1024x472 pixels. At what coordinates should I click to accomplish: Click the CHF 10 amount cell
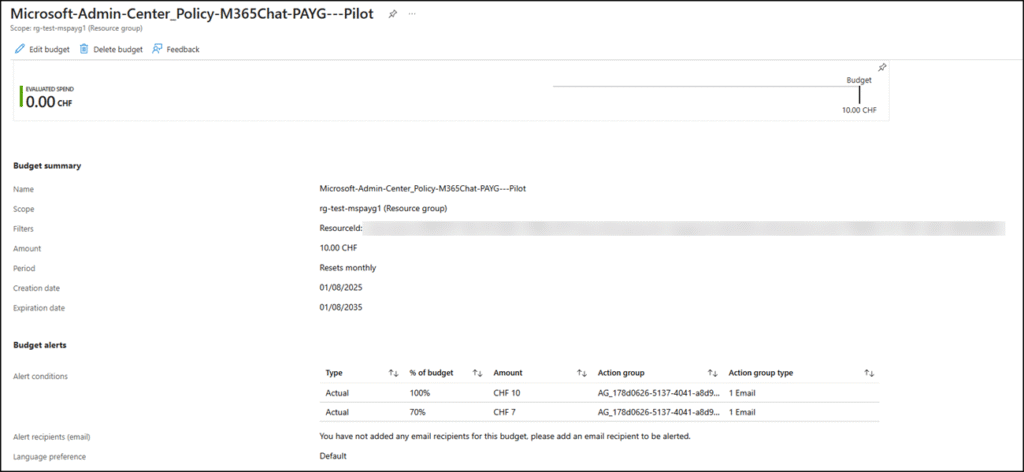pos(507,393)
